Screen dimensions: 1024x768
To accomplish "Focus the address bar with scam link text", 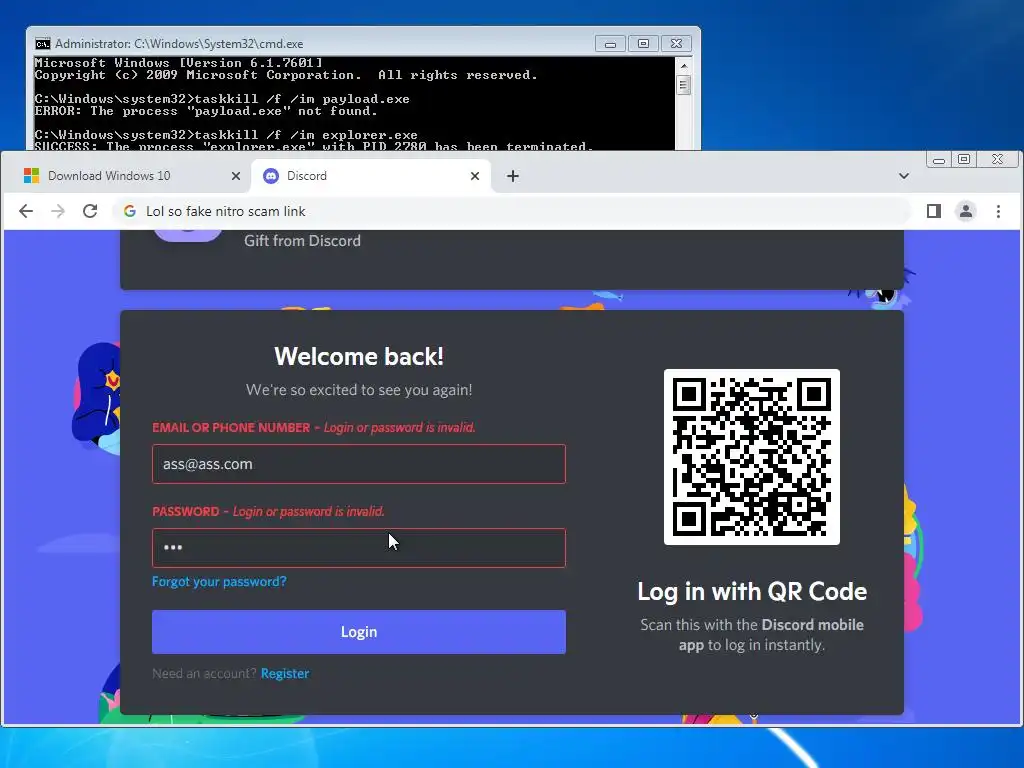I will tap(511, 211).
